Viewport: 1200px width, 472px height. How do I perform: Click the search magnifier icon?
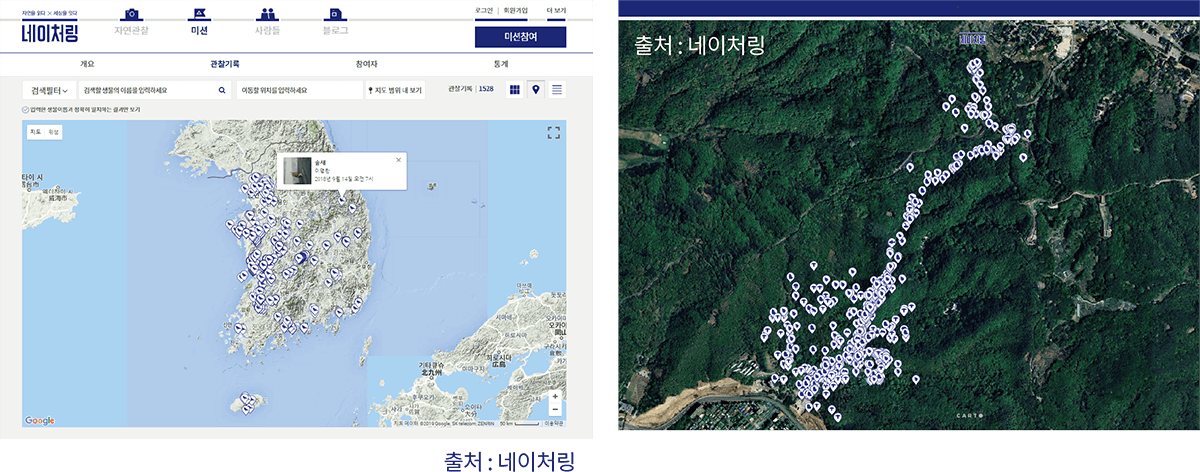click(x=222, y=90)
